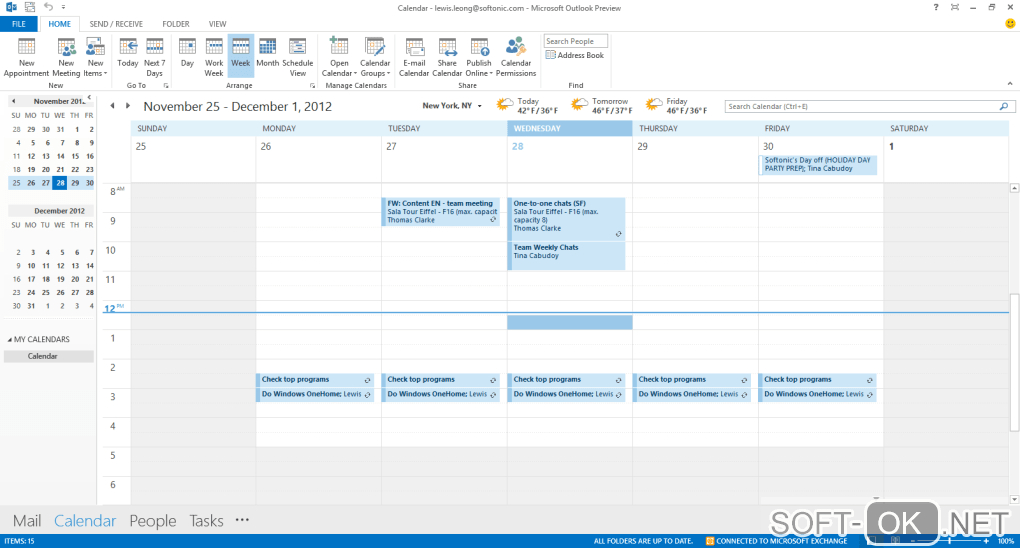Open Go To group dialog launcher

[166, 85]
